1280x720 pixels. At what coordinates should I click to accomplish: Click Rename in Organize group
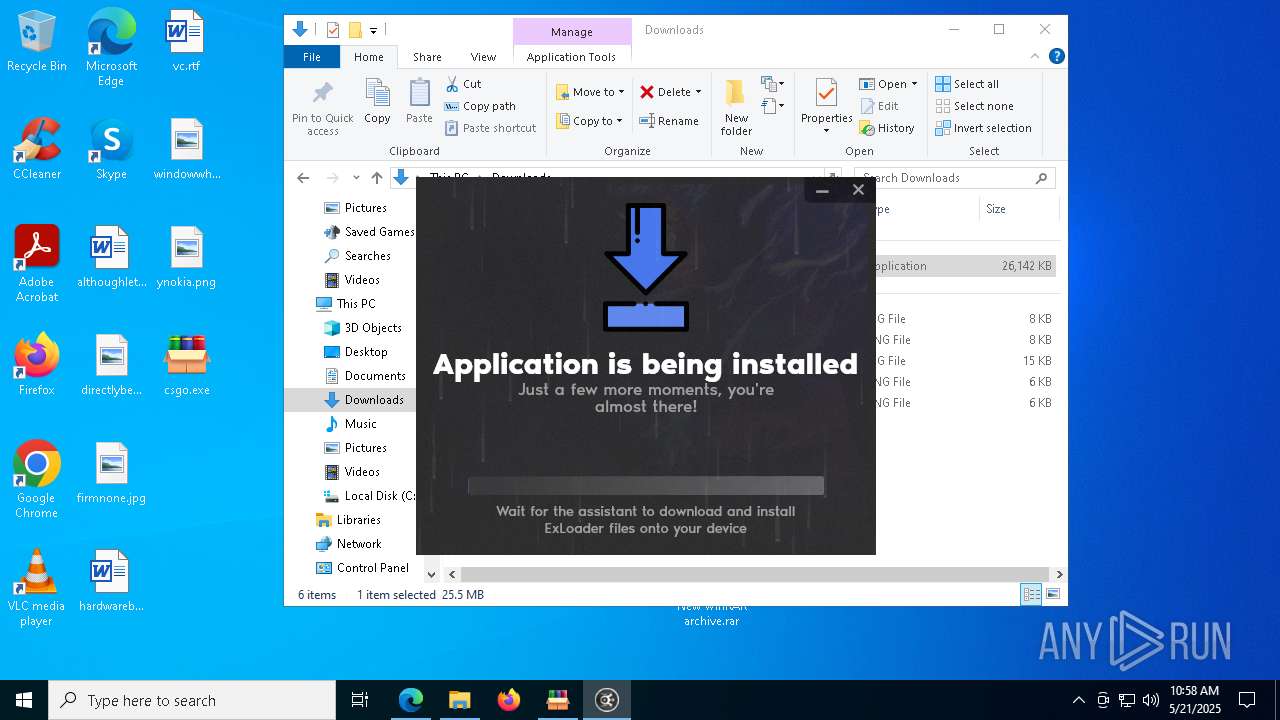click(x=669, y=121)
